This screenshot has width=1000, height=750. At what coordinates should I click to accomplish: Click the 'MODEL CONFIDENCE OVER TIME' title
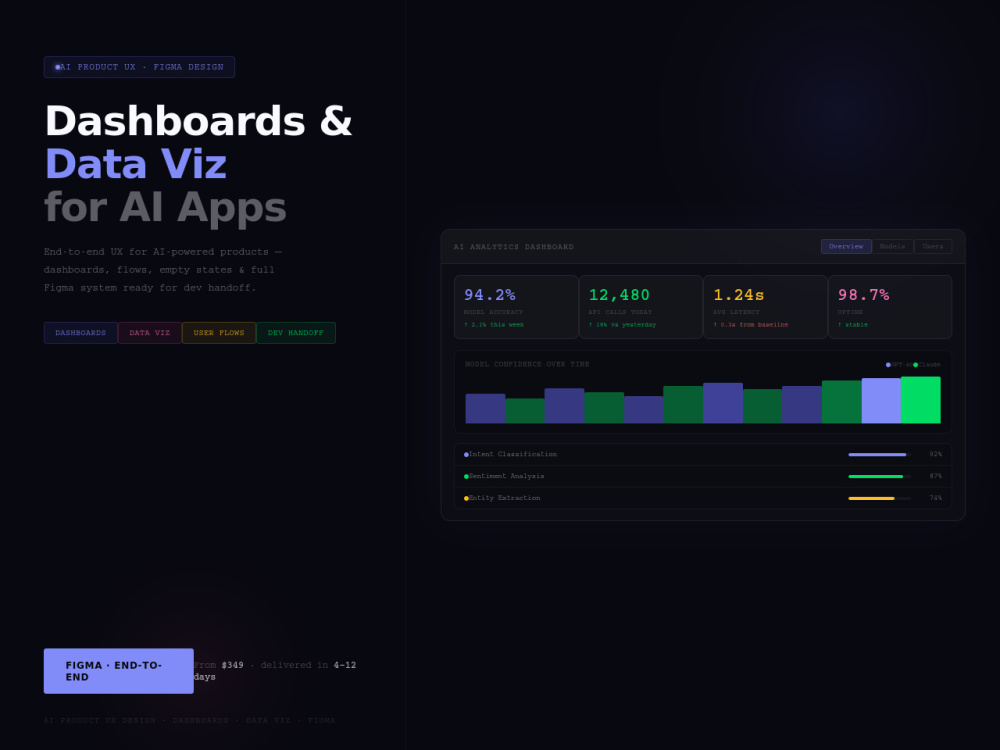tap(527, 364)
